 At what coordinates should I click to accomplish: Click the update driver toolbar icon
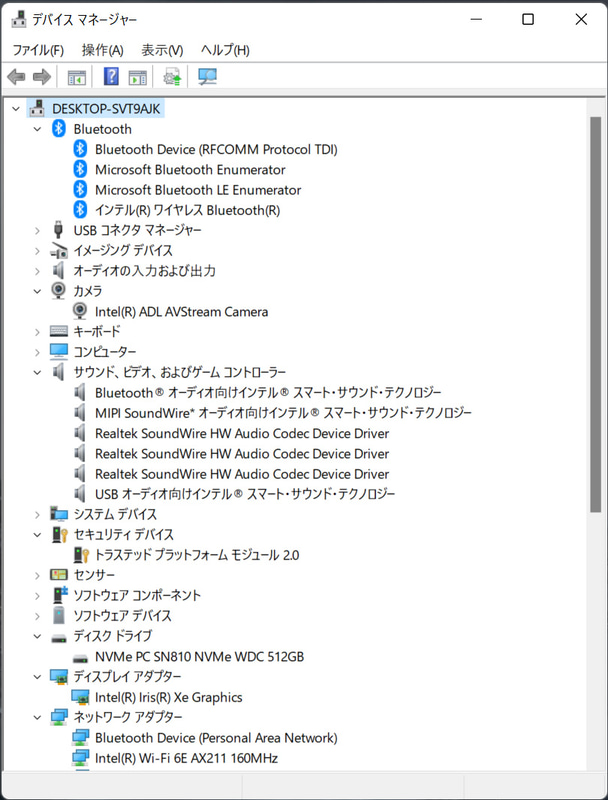coord(172,77)
